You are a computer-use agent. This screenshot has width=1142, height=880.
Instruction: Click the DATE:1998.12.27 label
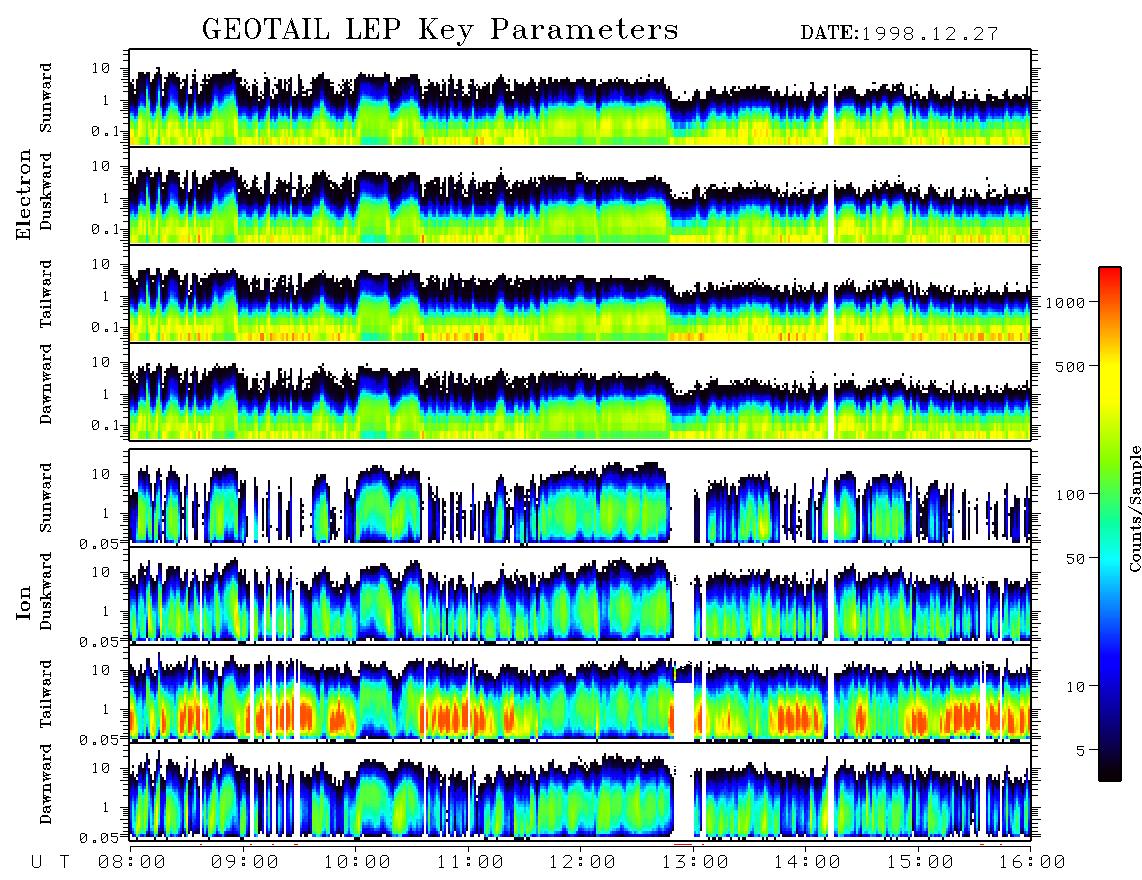click(899, 34)
